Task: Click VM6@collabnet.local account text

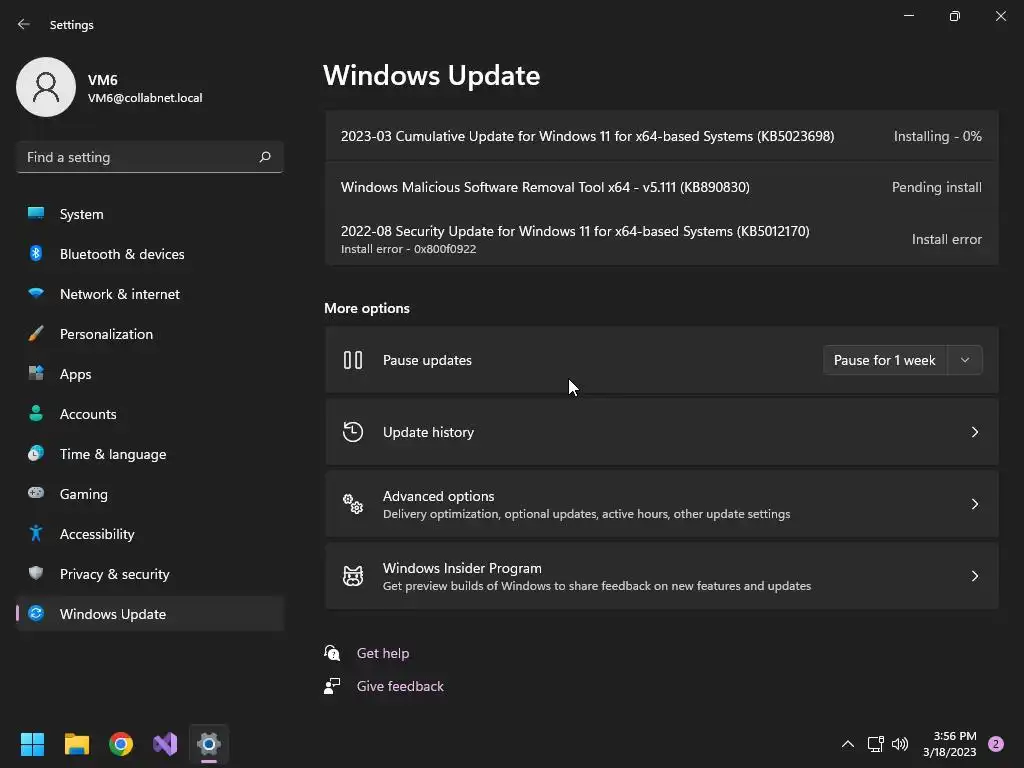Action: pyautogui.click(x=145, y=98)
